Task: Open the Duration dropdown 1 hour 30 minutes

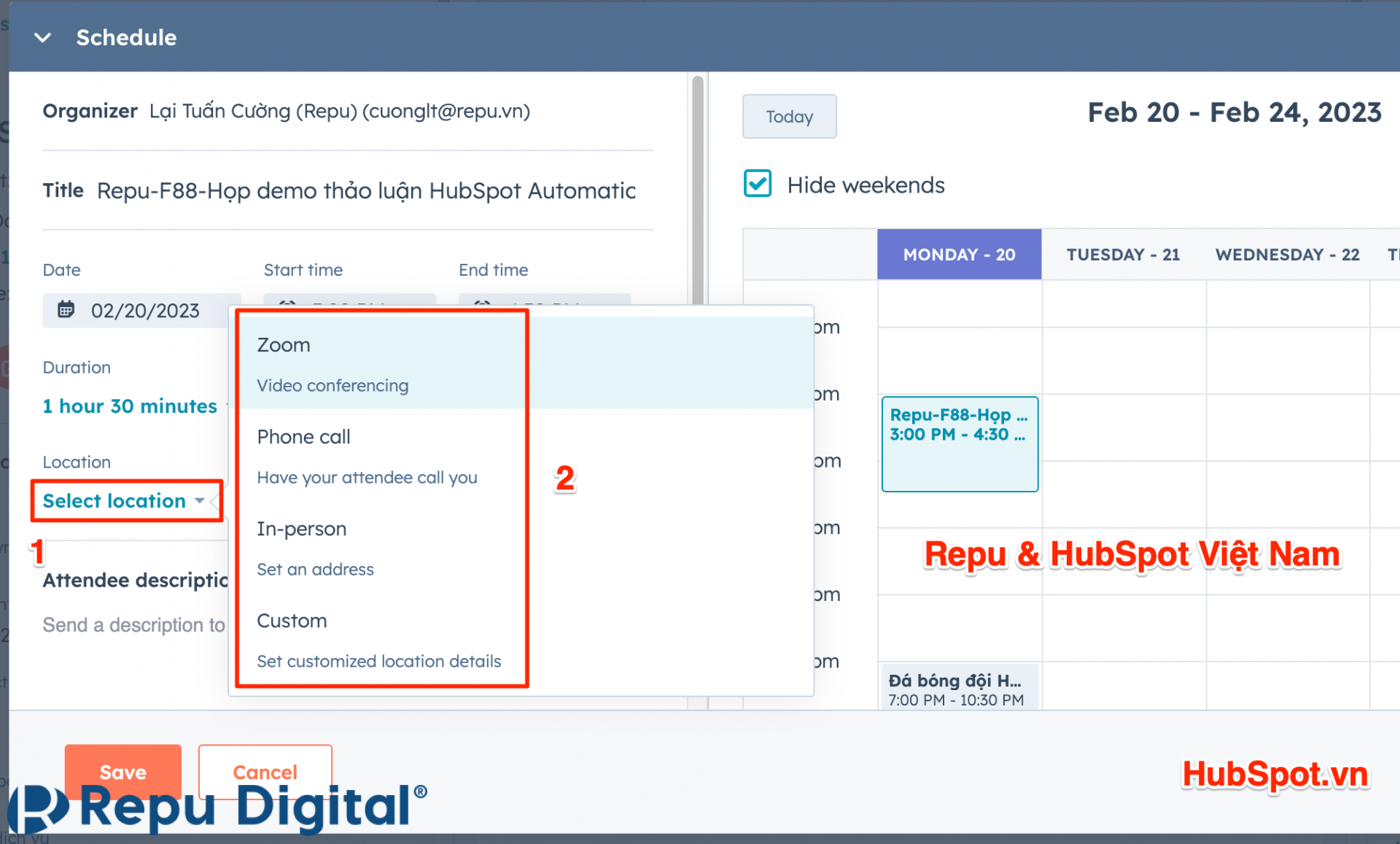Action: [136, 406]
